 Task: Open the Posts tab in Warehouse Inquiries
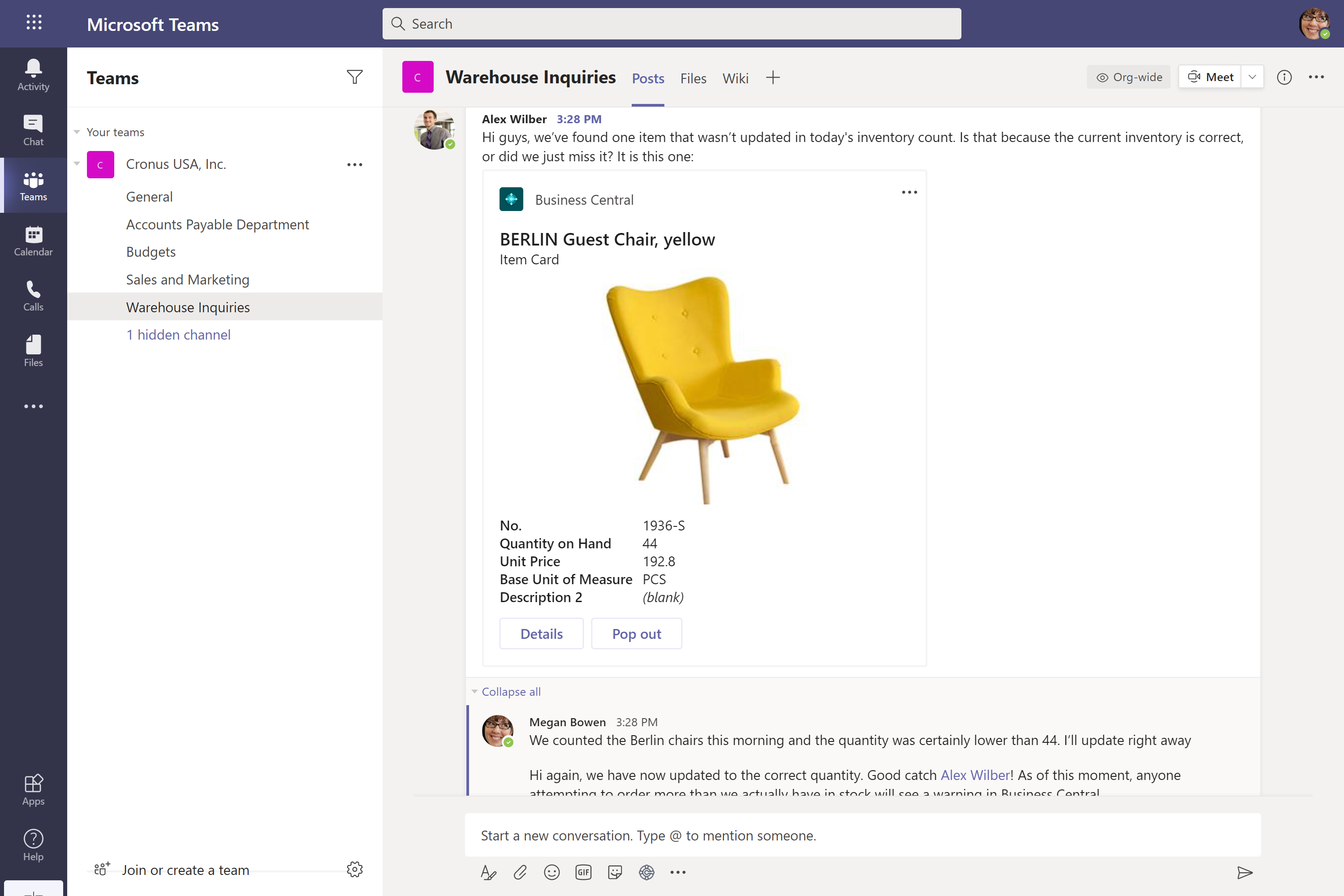(647, 77)
